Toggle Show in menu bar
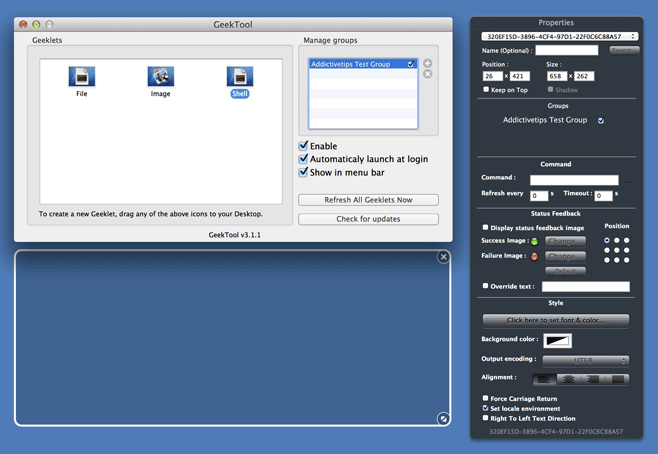 tap(303, 172)
